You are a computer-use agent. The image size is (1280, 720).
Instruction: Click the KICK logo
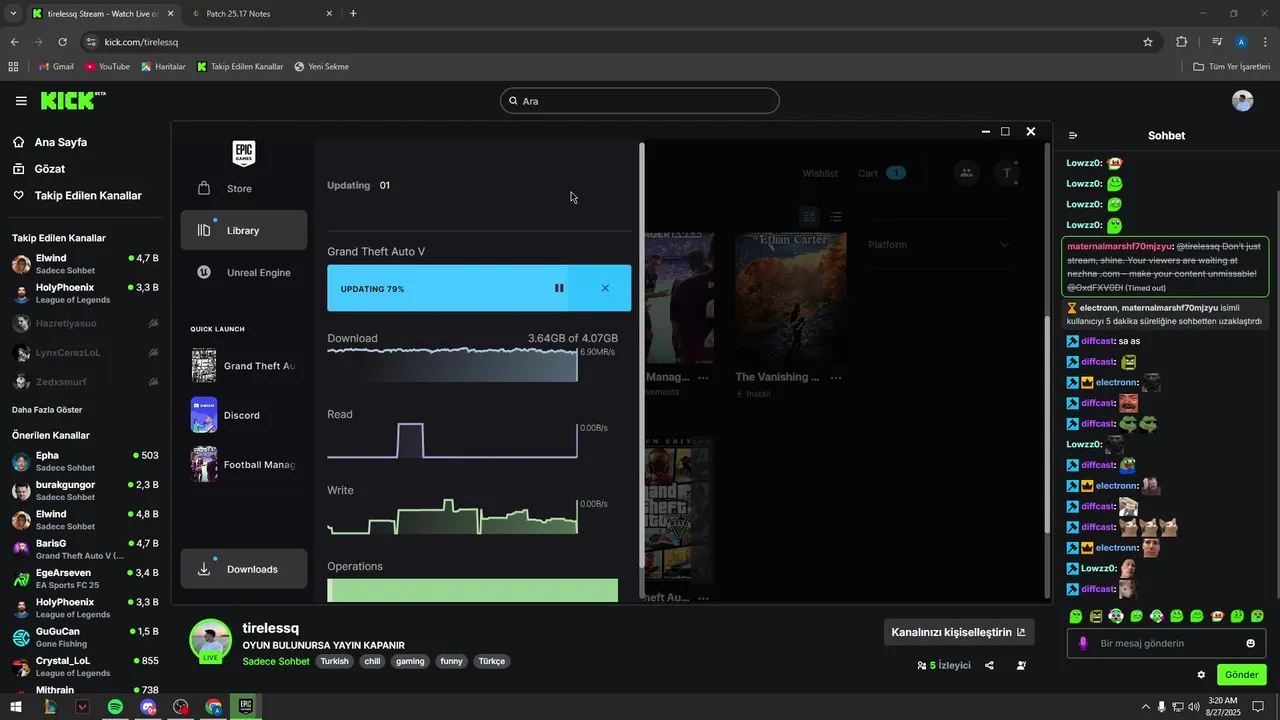pyautogui.click(x=72, y=101)
